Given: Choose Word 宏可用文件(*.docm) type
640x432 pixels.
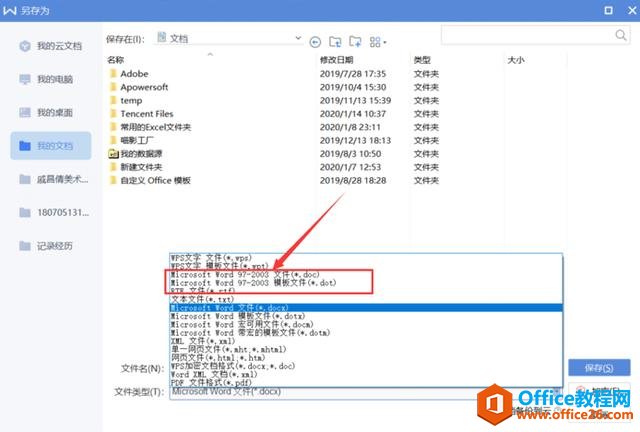Looking at the screenshot, I should pos(366,324).
